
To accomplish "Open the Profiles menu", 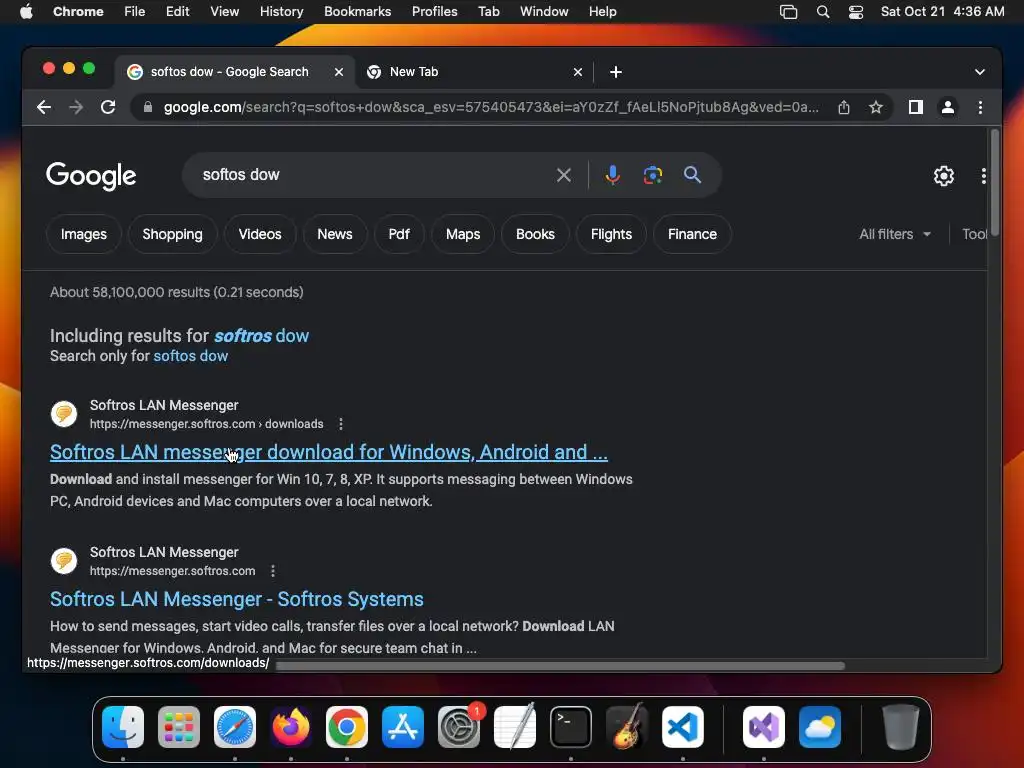I will (x=434, y=12).
